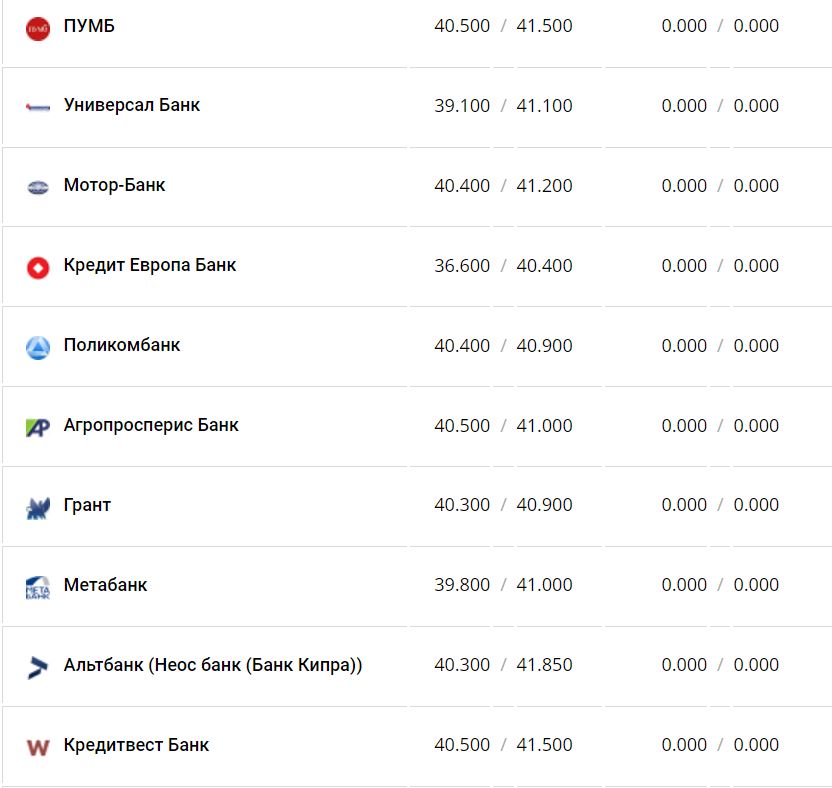Image resolution: width=832 pixels, height=788 pixels.
Task: Click the ПУМБ bank logo icon
Action: [x=38, y=28]
